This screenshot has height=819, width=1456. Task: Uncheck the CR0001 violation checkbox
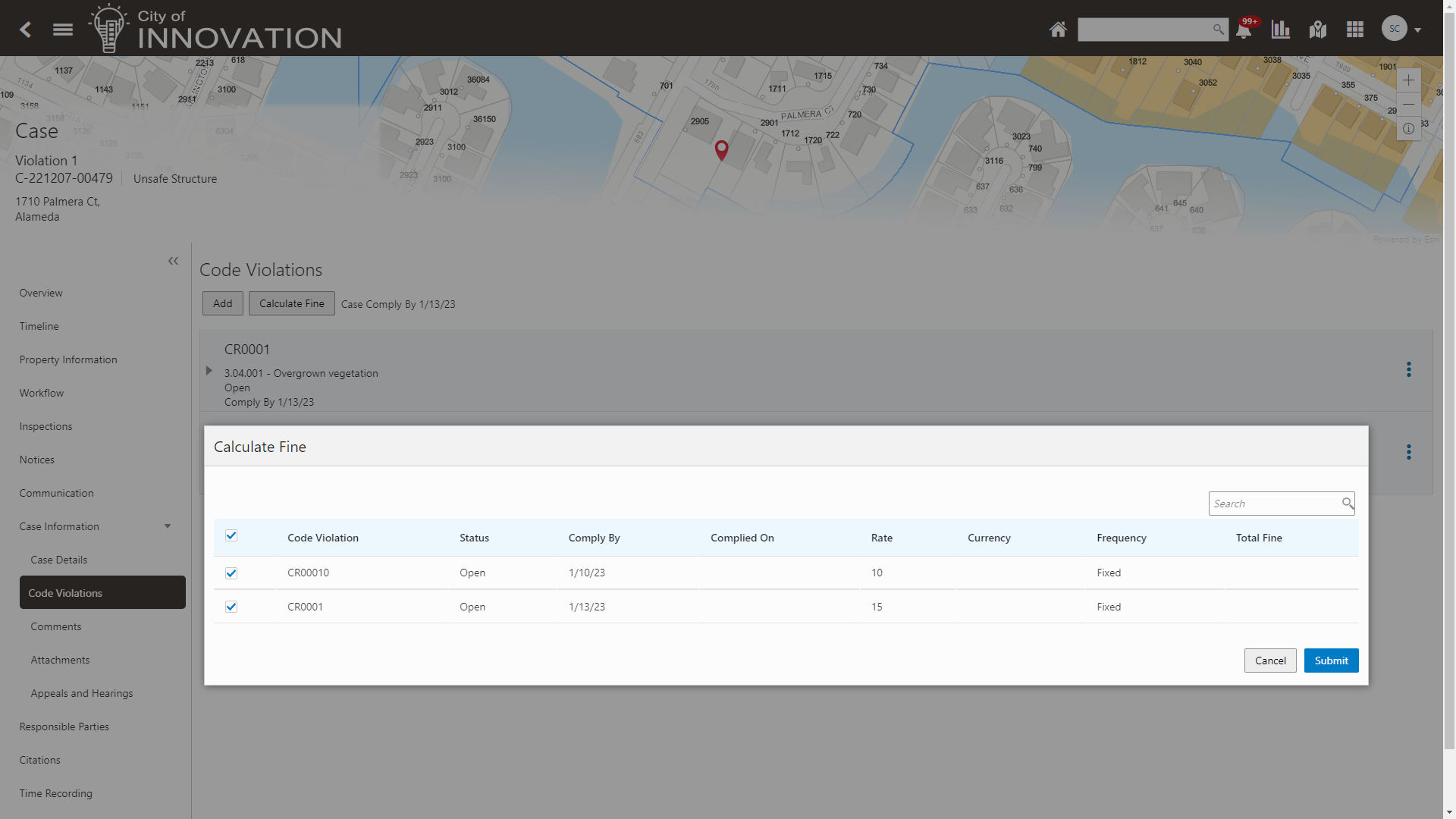[x=231, y=607]
